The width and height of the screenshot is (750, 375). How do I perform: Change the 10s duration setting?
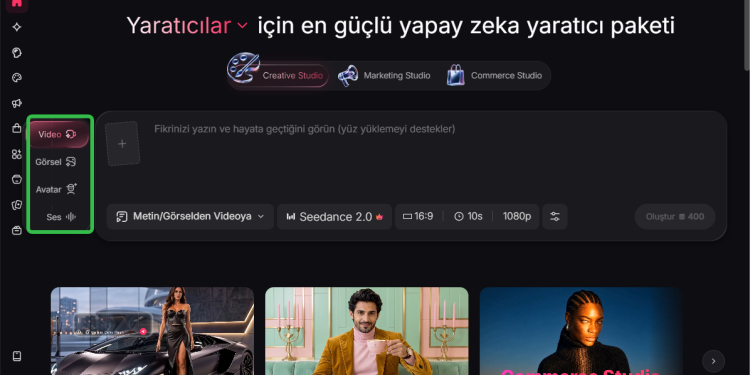[468, 217]
